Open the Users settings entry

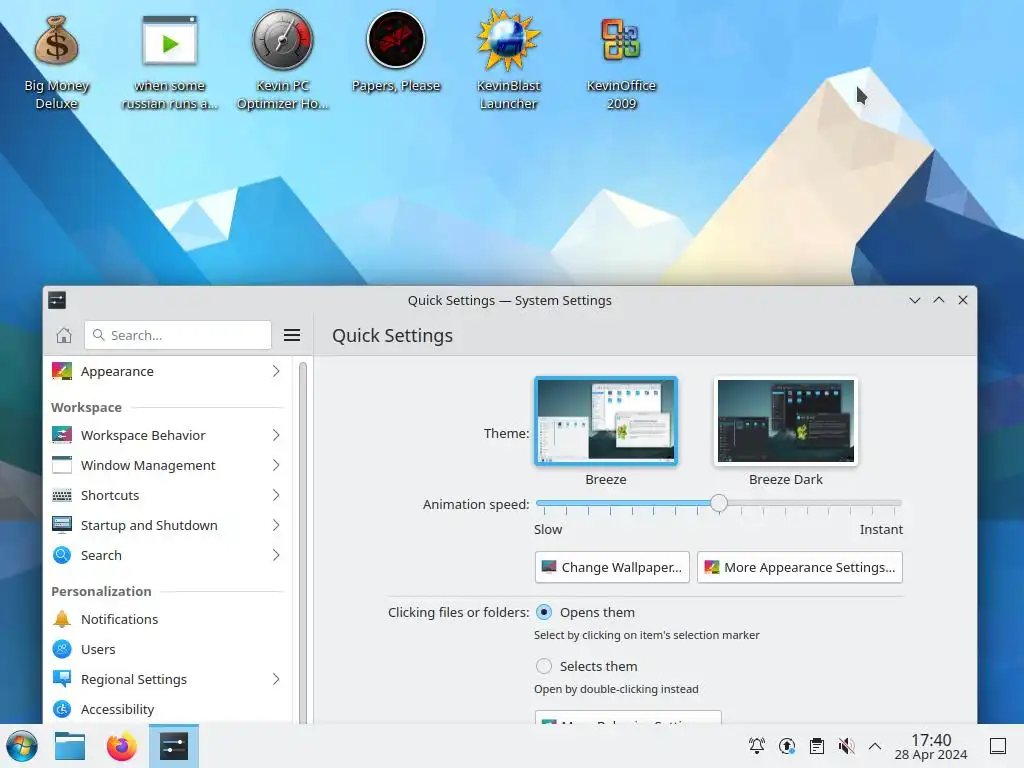(168, 649)
